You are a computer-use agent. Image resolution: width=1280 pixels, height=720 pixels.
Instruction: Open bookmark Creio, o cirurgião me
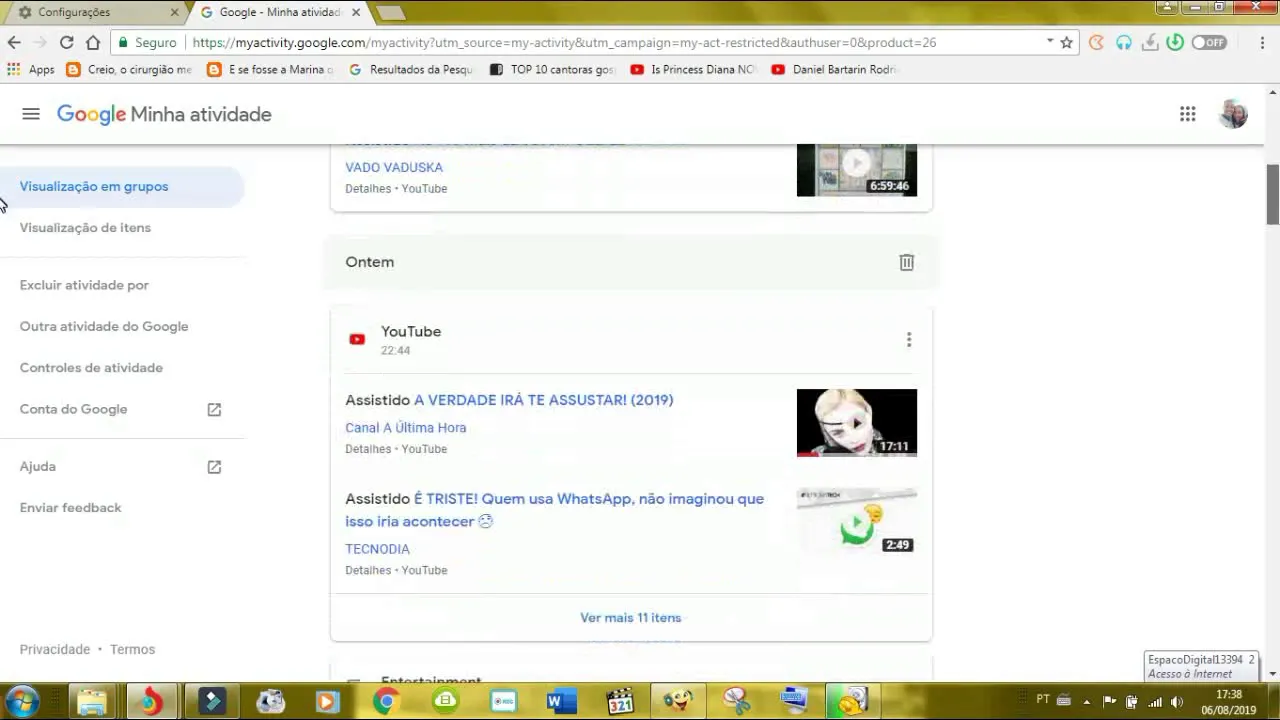[128, 70]
